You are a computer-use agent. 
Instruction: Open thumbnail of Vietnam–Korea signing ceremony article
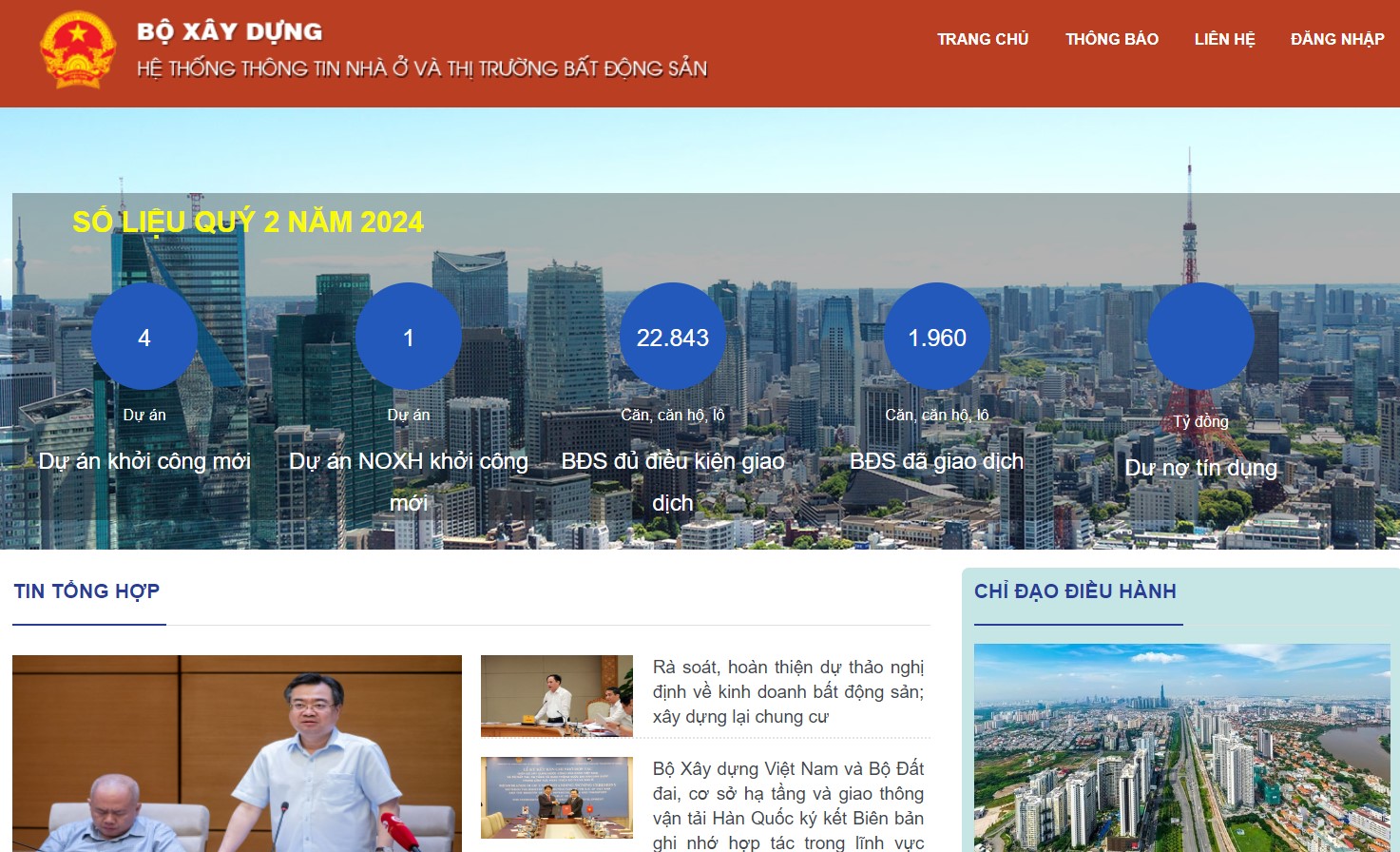557,798
